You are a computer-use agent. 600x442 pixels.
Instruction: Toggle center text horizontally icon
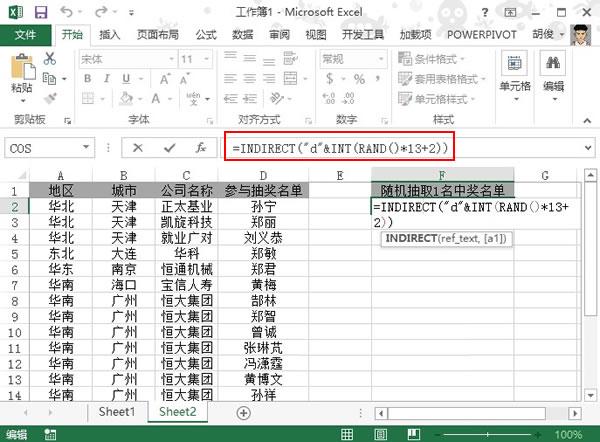pos(249,79)
